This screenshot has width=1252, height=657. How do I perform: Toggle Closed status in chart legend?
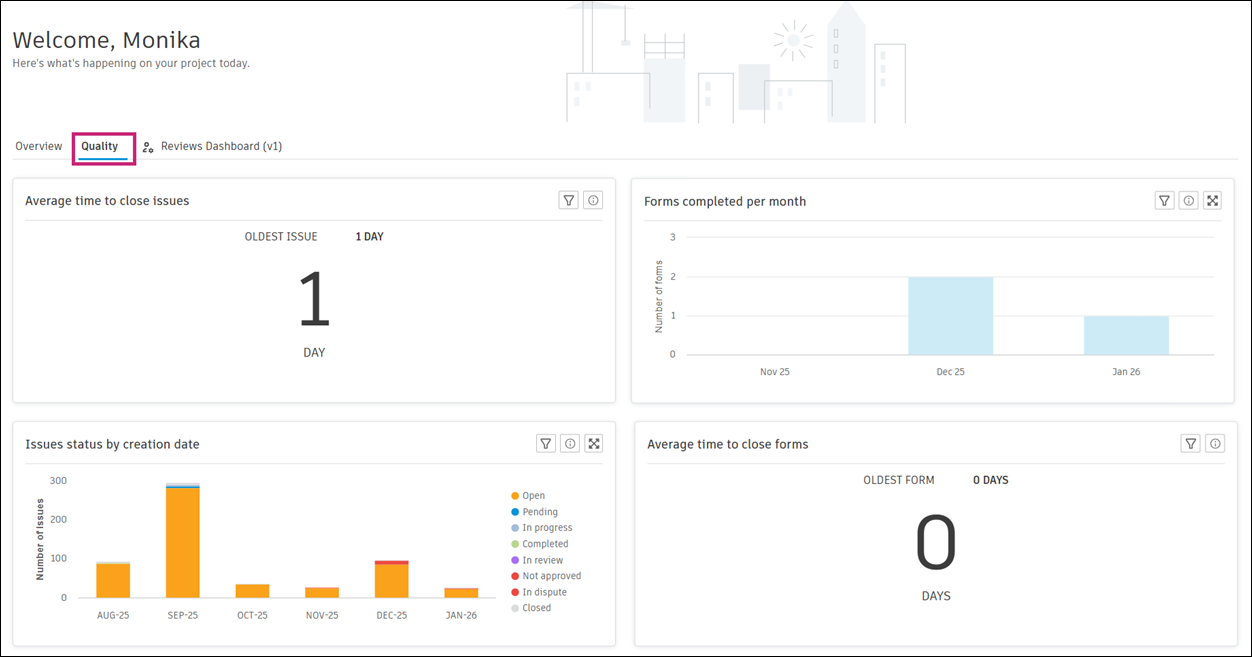tap(530, 608)
